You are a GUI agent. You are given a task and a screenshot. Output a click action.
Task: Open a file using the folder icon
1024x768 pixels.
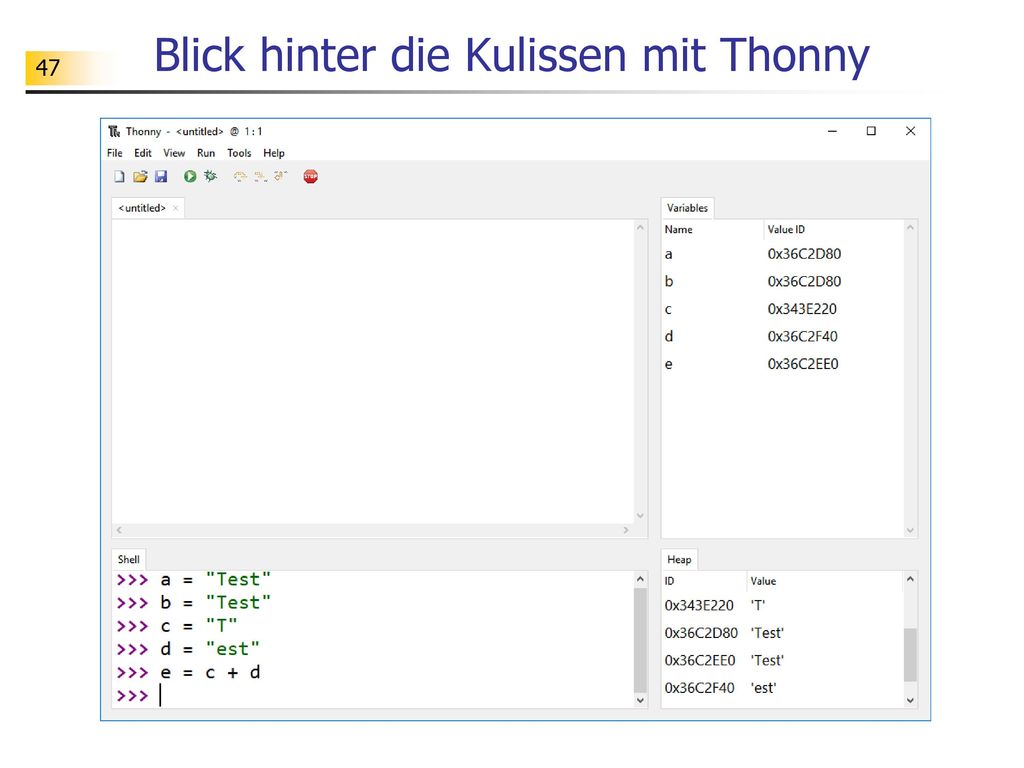pyautogui.click(x=140, y=176)
